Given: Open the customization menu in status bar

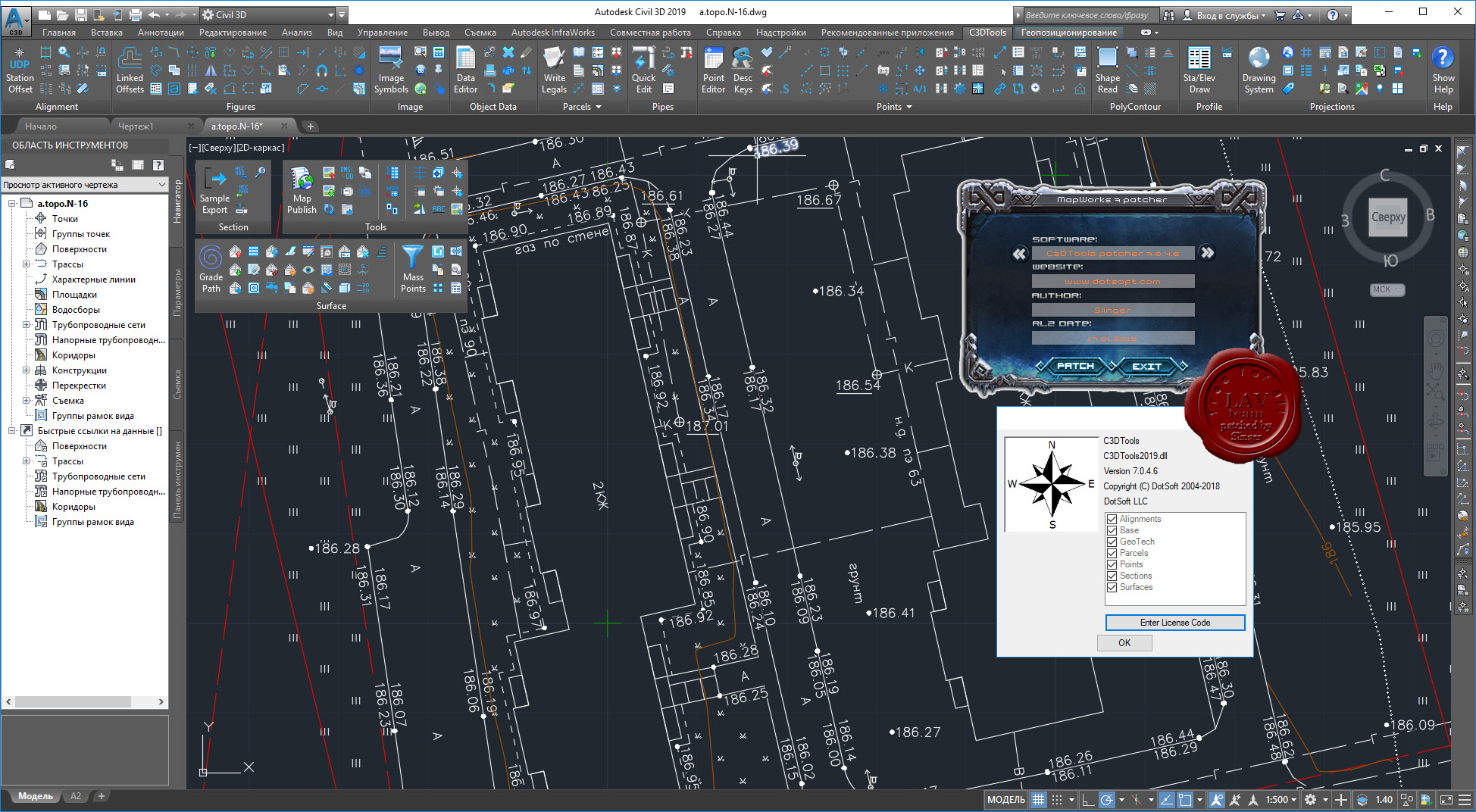Looking at the screenshot, I should click(x=1464, y=799).
